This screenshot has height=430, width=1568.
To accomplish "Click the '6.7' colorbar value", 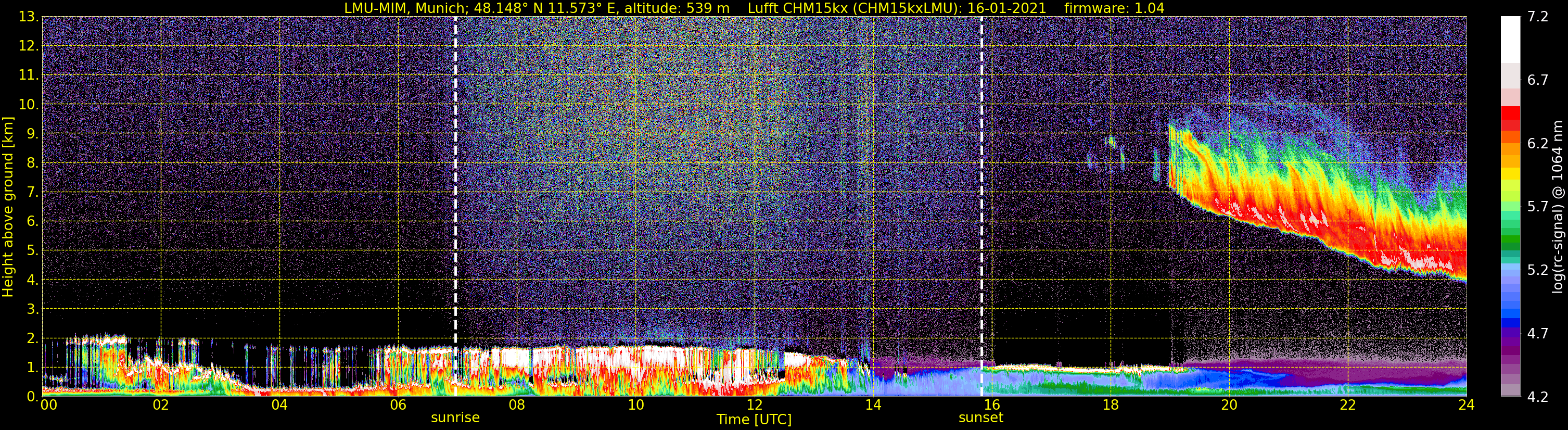I will pyautogui.click(x=1538, y=80).
